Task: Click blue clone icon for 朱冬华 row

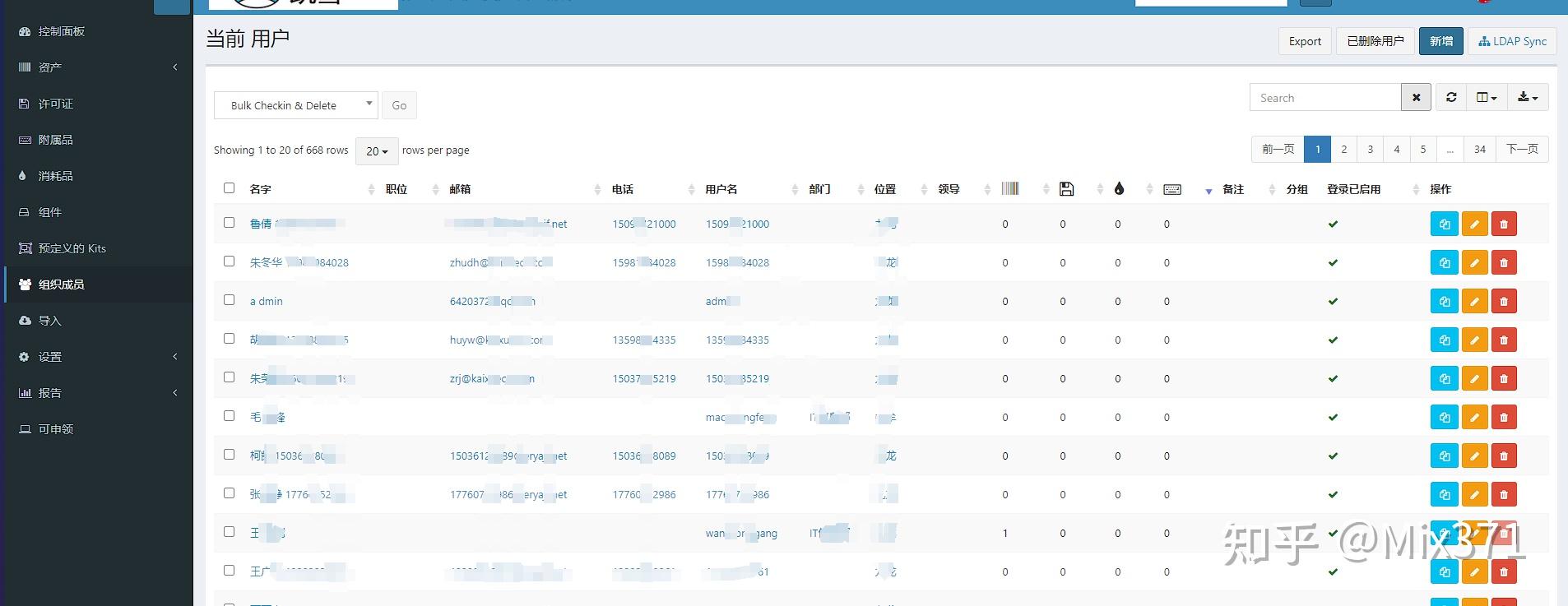Action: point(1445,262)
